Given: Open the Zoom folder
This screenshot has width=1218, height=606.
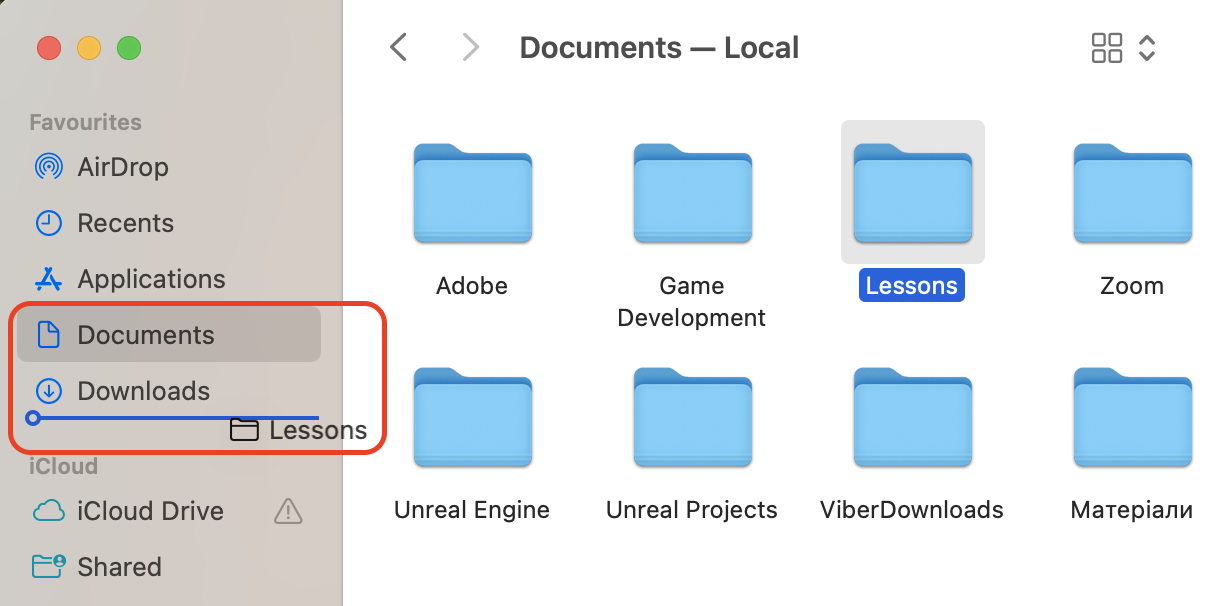Looking at the screenshot, I should coord(1131,193).
